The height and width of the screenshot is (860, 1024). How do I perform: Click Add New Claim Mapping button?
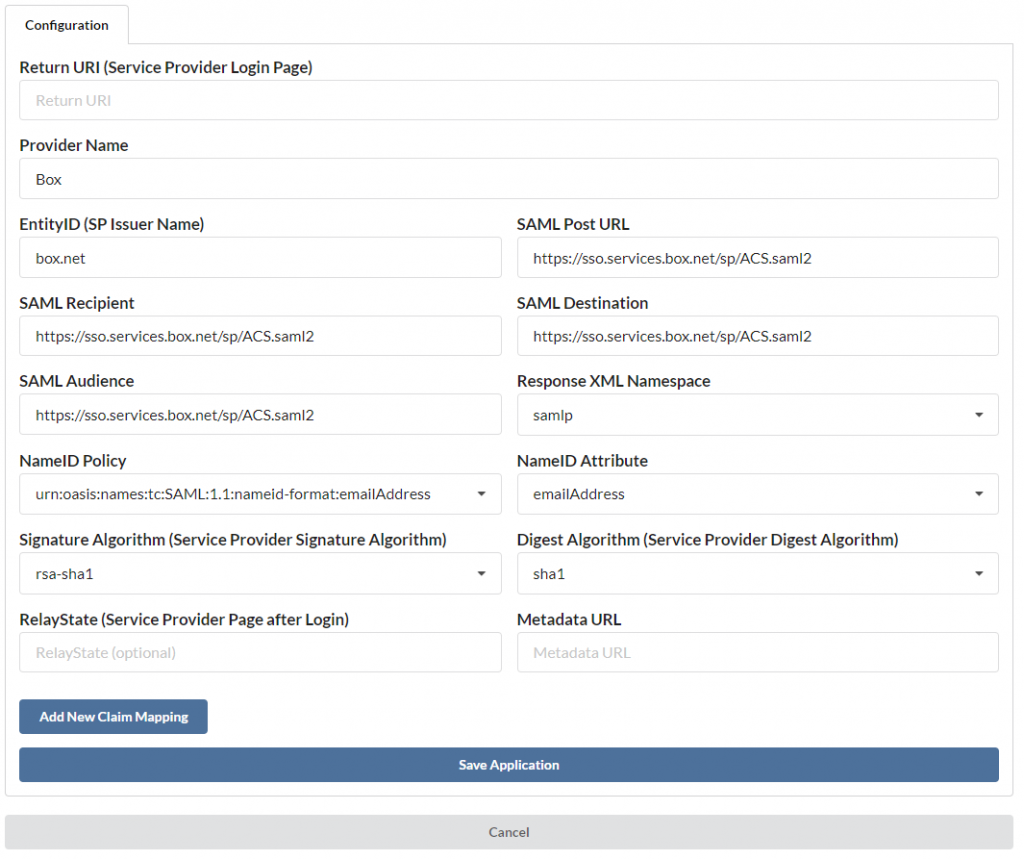click(x=114, y=717)
